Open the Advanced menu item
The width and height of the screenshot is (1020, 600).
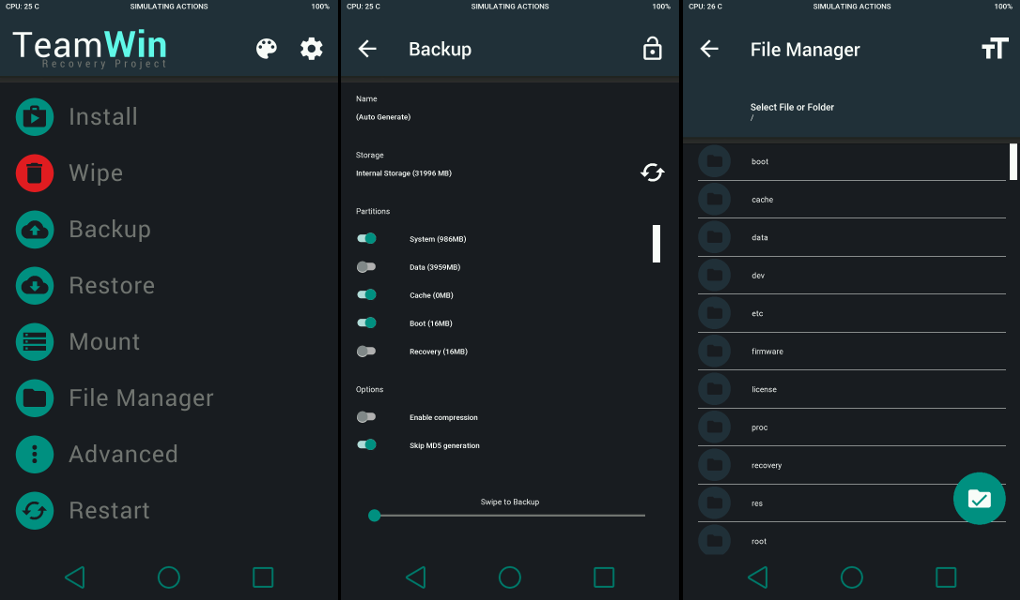pos(123,454)
